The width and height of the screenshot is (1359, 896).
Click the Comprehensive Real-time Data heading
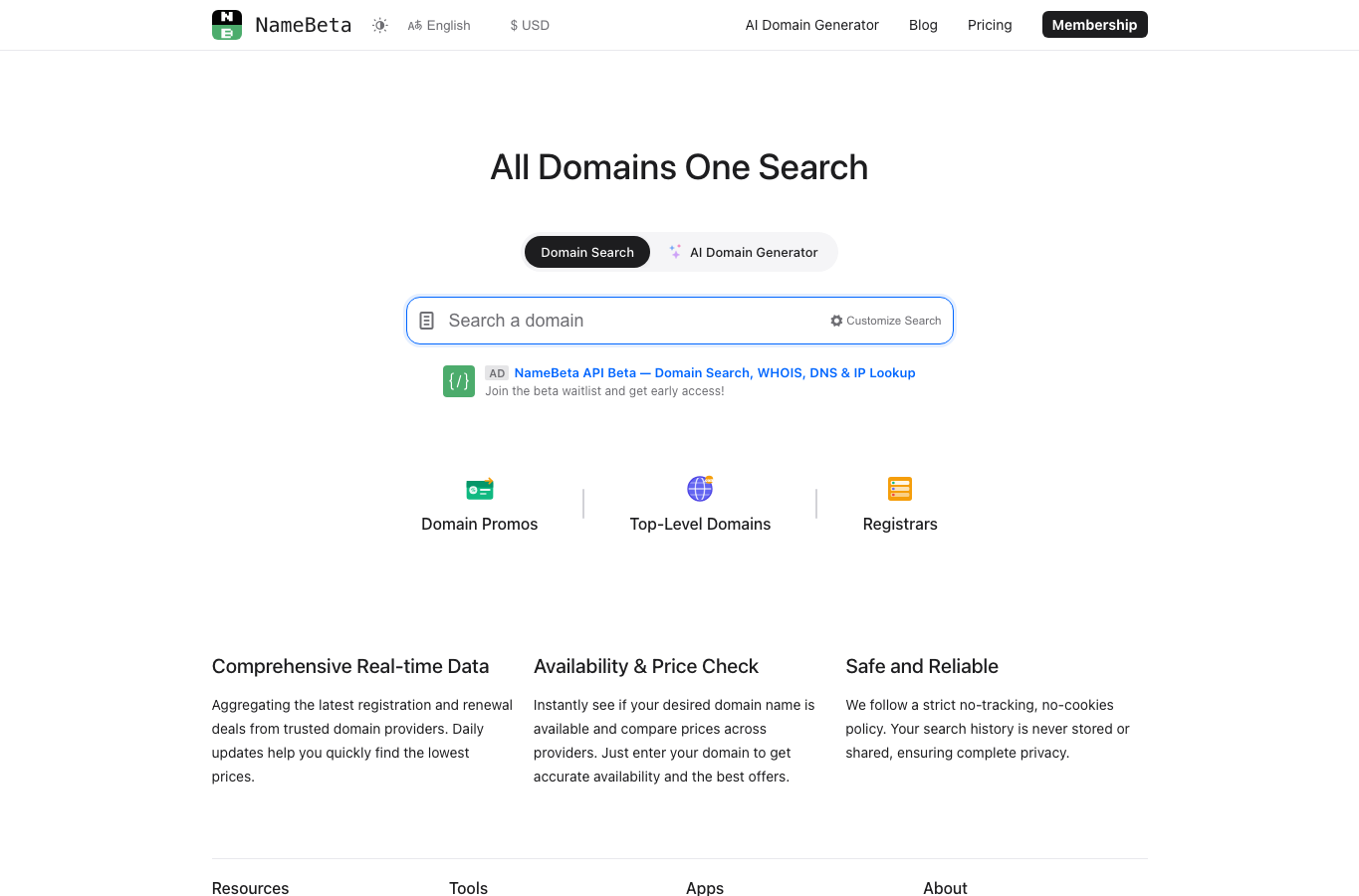[x=350, y=666]
